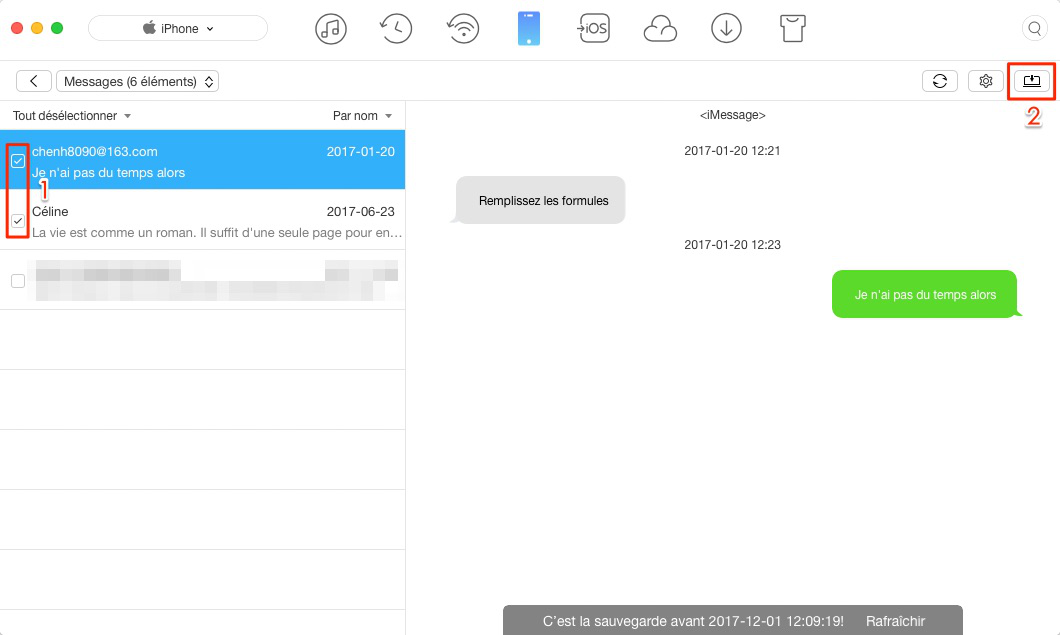Open the iCloud content icon
The width and height of the screenshot is (1060, 635).
(x=660, y=29)
